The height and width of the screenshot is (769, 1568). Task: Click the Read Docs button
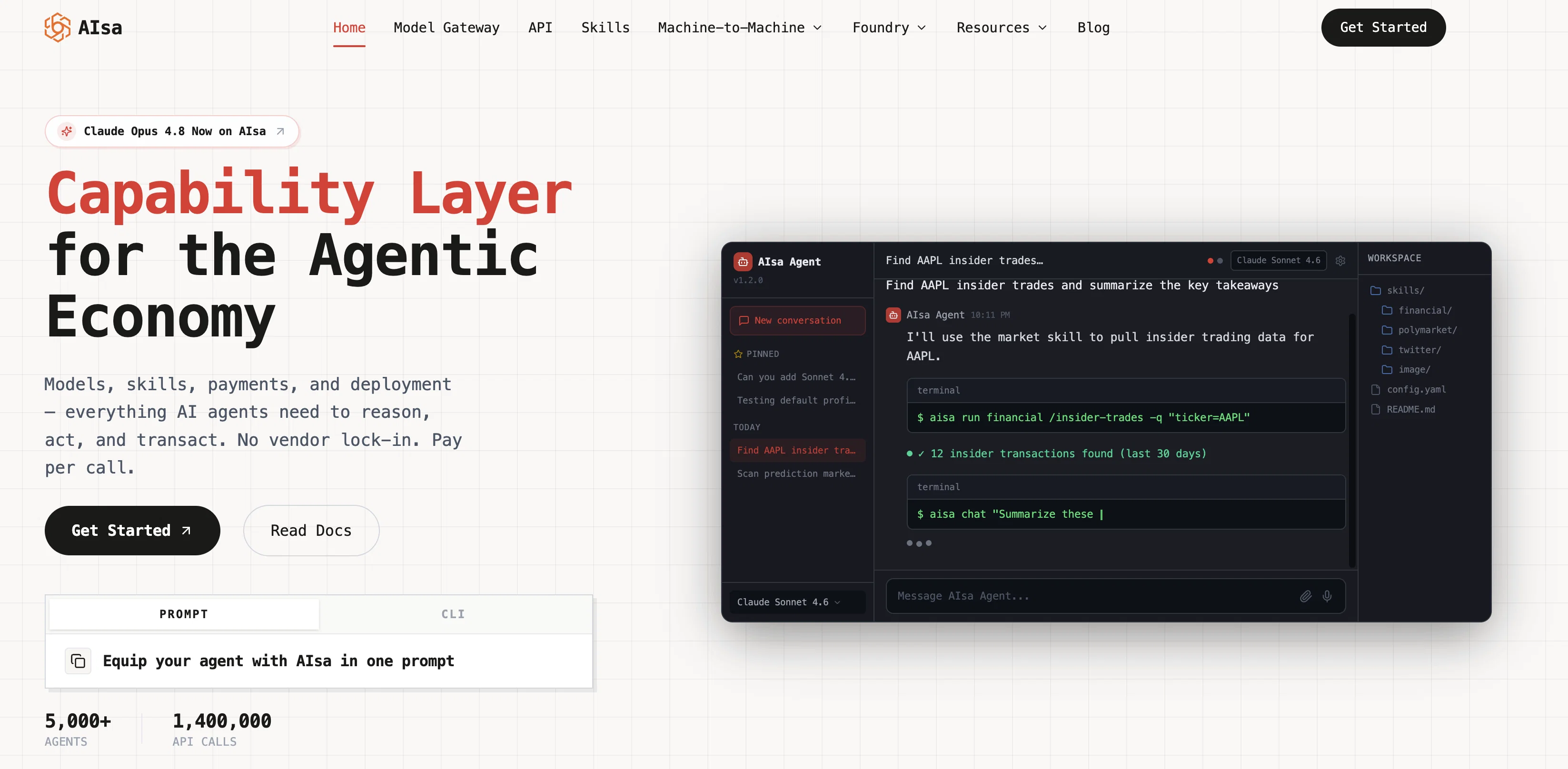tap(311, 531)
